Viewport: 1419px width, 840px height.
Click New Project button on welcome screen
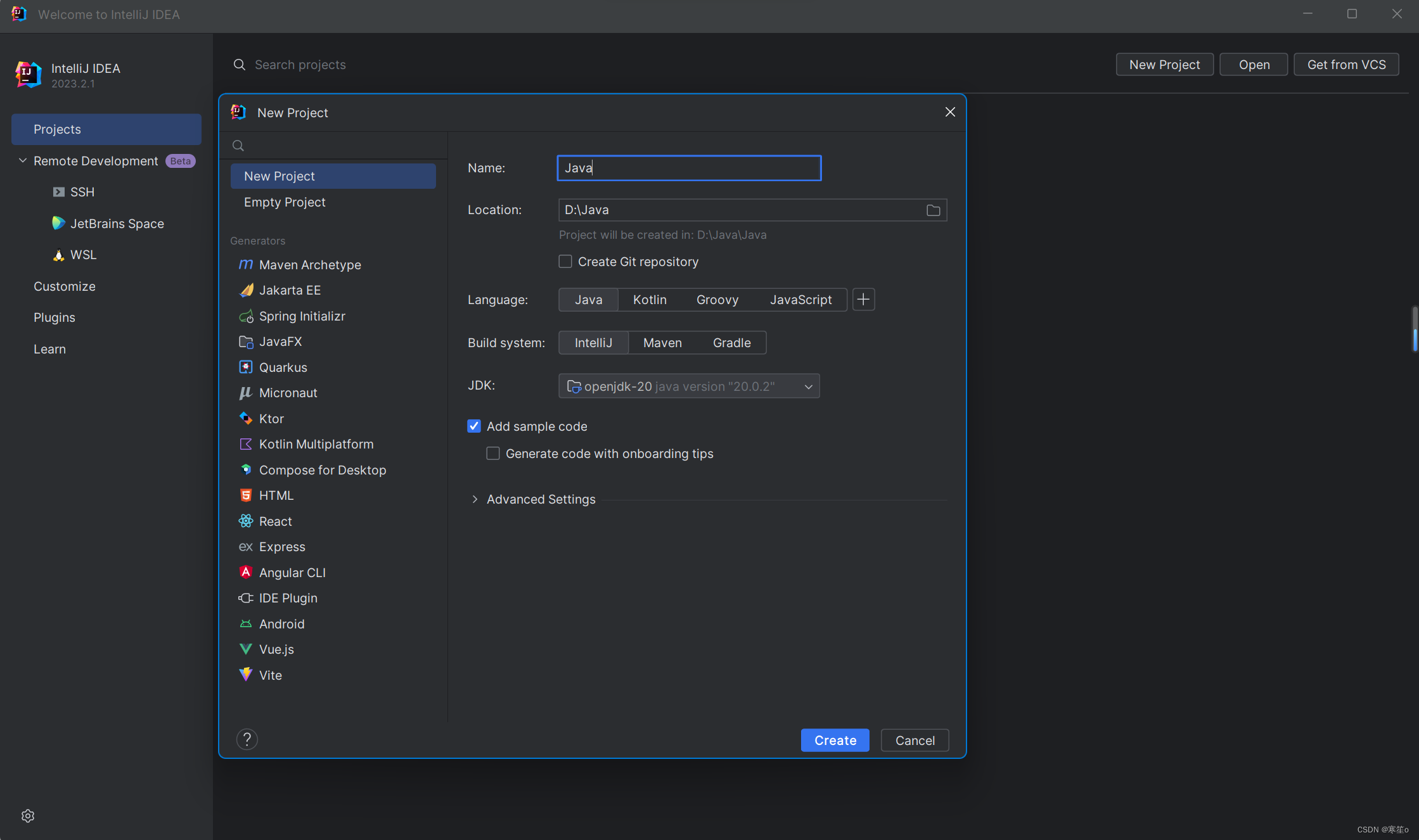(1164, 65)
